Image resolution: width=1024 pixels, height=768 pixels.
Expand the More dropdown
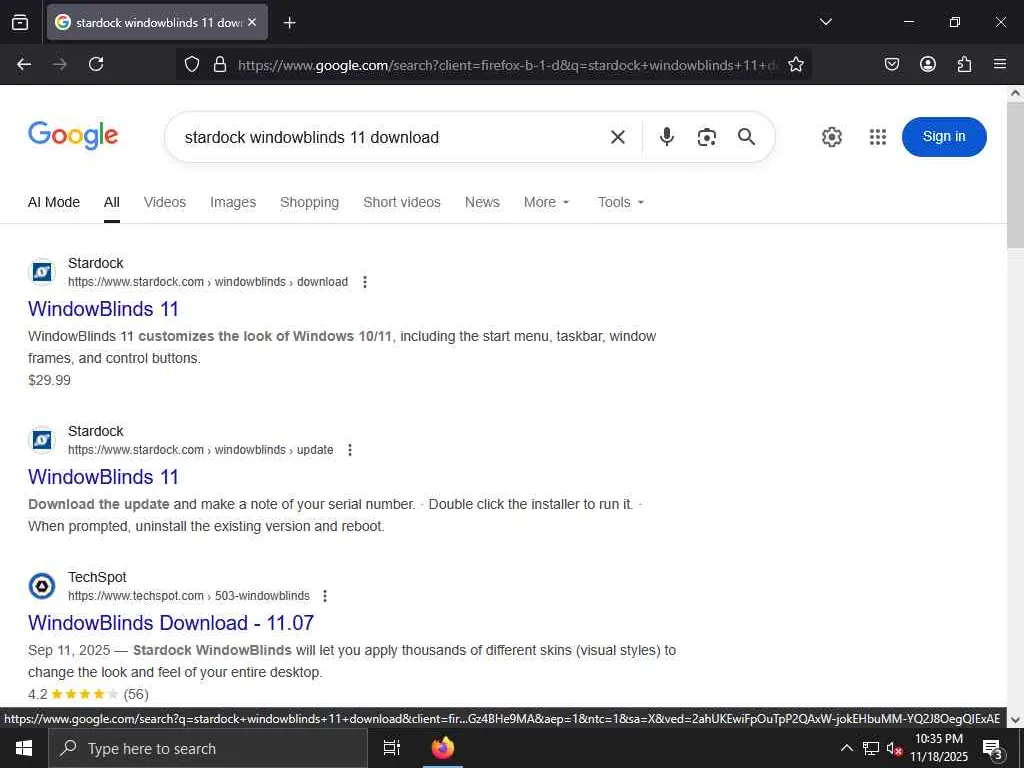tap(547, 202)
